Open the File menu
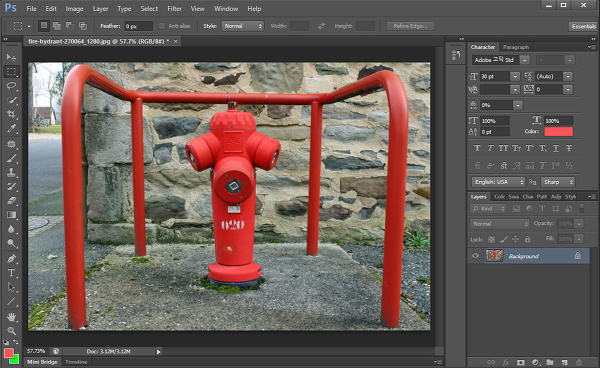The width and height of the screenshot is (600, 368). (x=31, y=8)
